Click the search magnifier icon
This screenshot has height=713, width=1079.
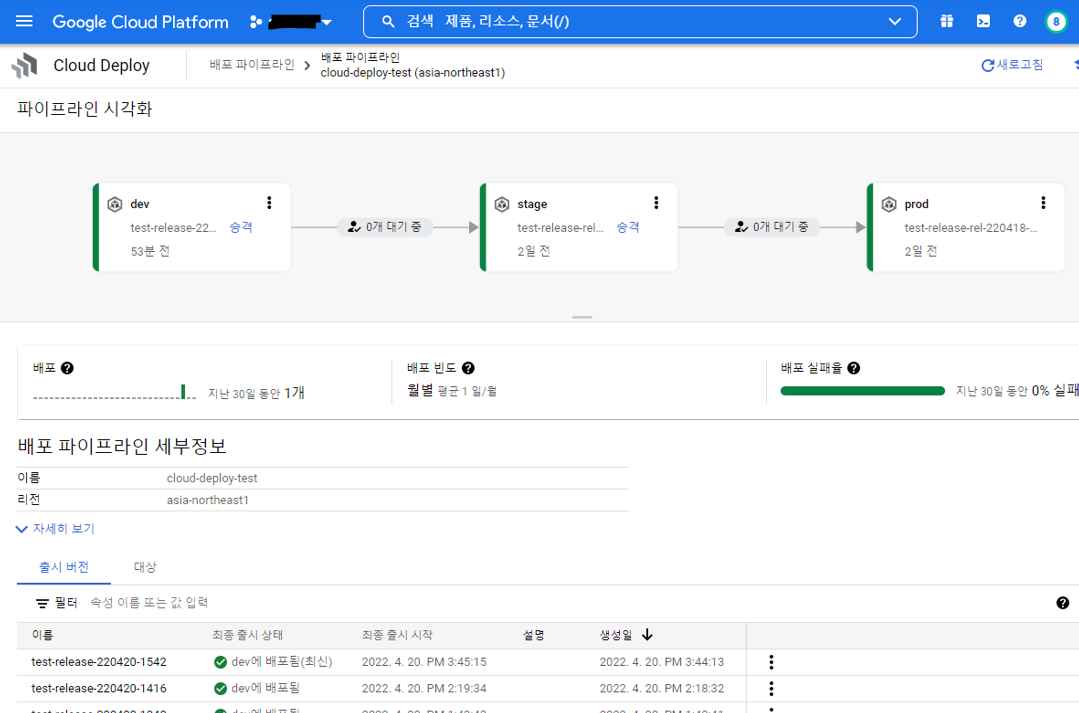(388, 21)
